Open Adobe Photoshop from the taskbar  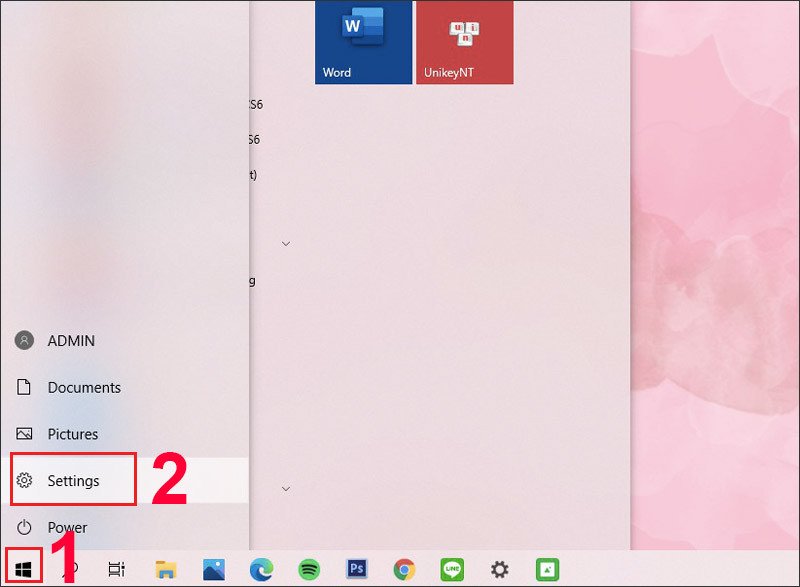tap(357, 570)
